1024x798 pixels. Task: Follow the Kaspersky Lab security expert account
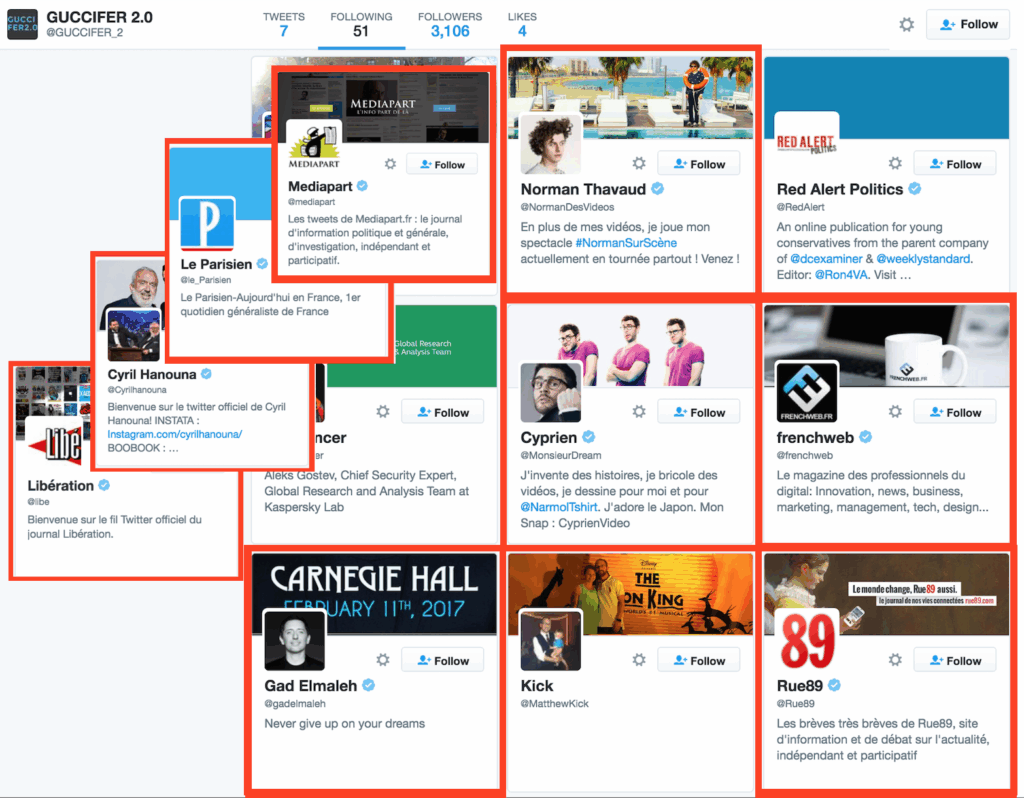click(443, 412)
